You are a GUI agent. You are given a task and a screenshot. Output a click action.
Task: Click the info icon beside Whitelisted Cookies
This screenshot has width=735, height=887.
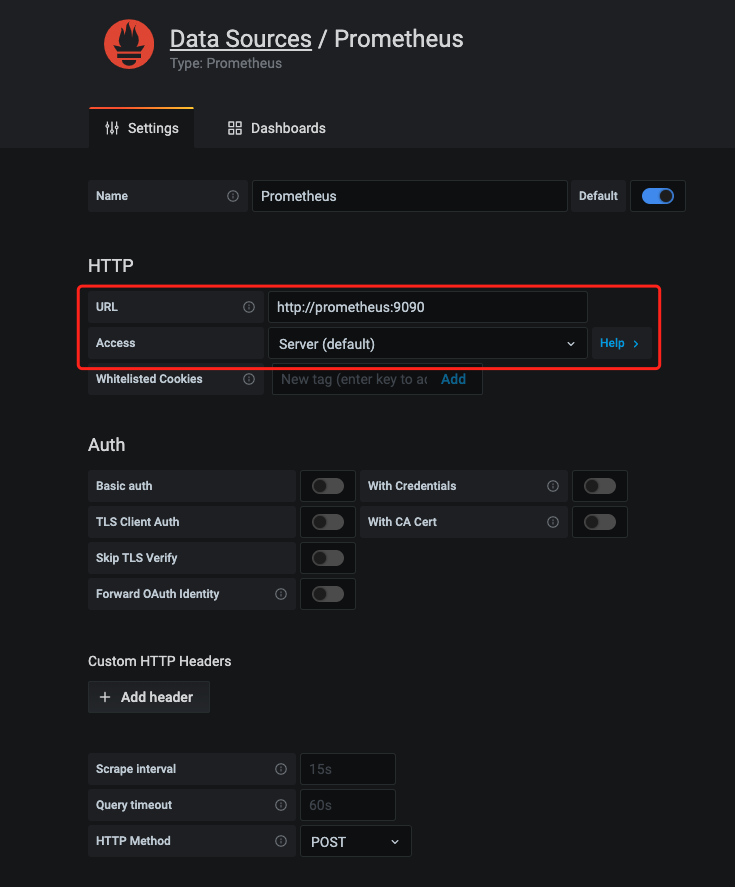pyautogui.click(x=248, y=379)
